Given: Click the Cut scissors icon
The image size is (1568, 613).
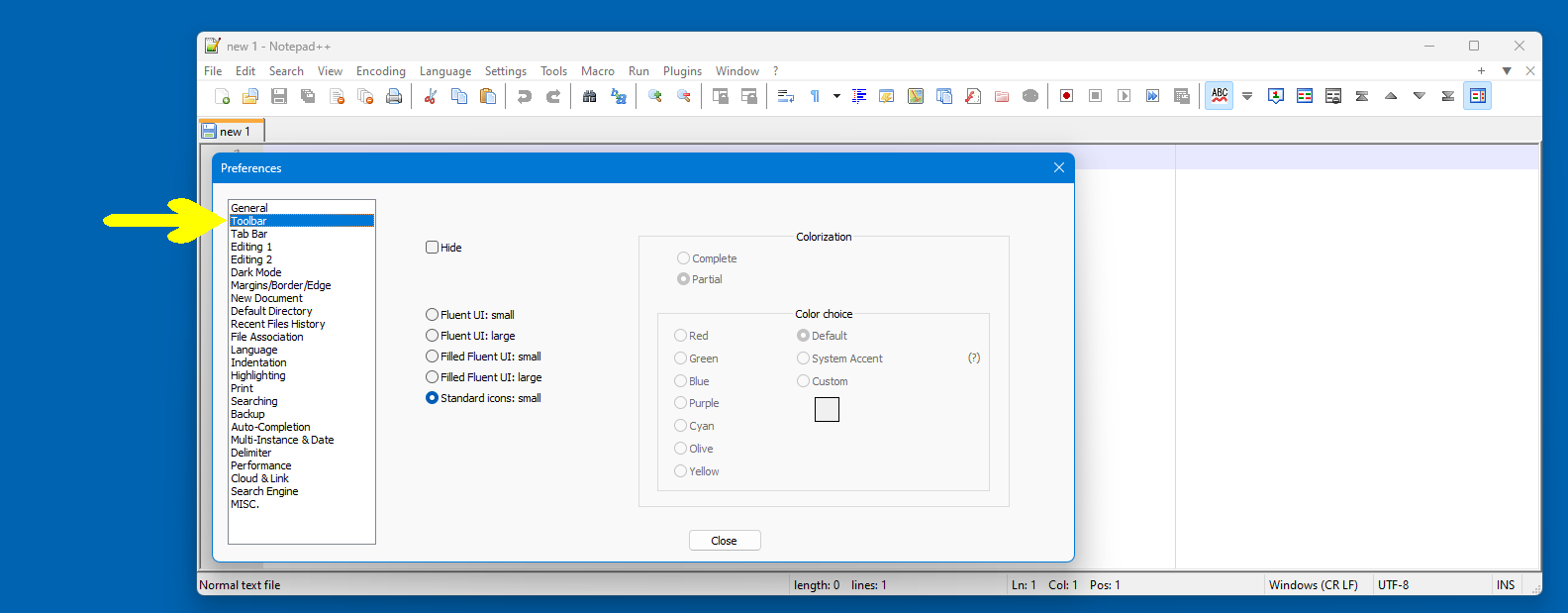Looking at the screenshot, I should pos(431,96).
